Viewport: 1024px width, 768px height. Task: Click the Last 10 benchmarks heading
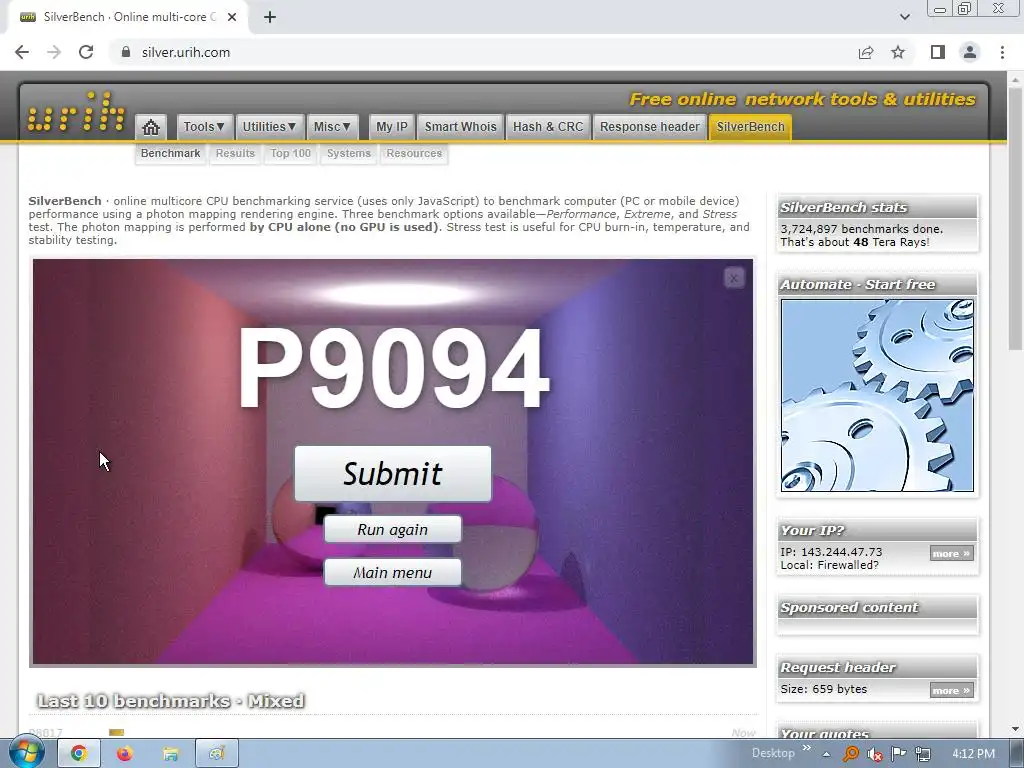pos(170,701)
